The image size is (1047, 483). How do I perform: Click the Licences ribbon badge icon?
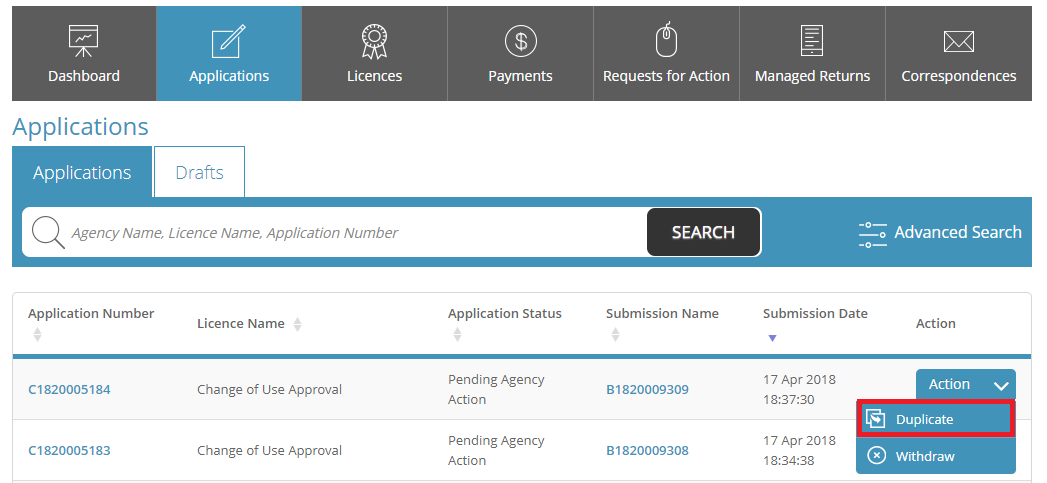374,41
